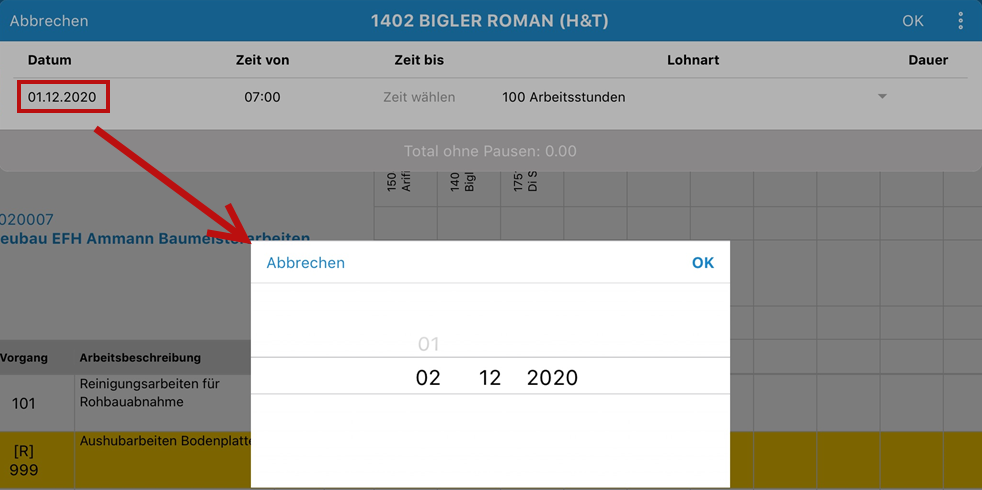Open Neubau EFH Ammann Baumeisterarbeiten project link
Screen dimensions: 982x490
coord(155,238)
